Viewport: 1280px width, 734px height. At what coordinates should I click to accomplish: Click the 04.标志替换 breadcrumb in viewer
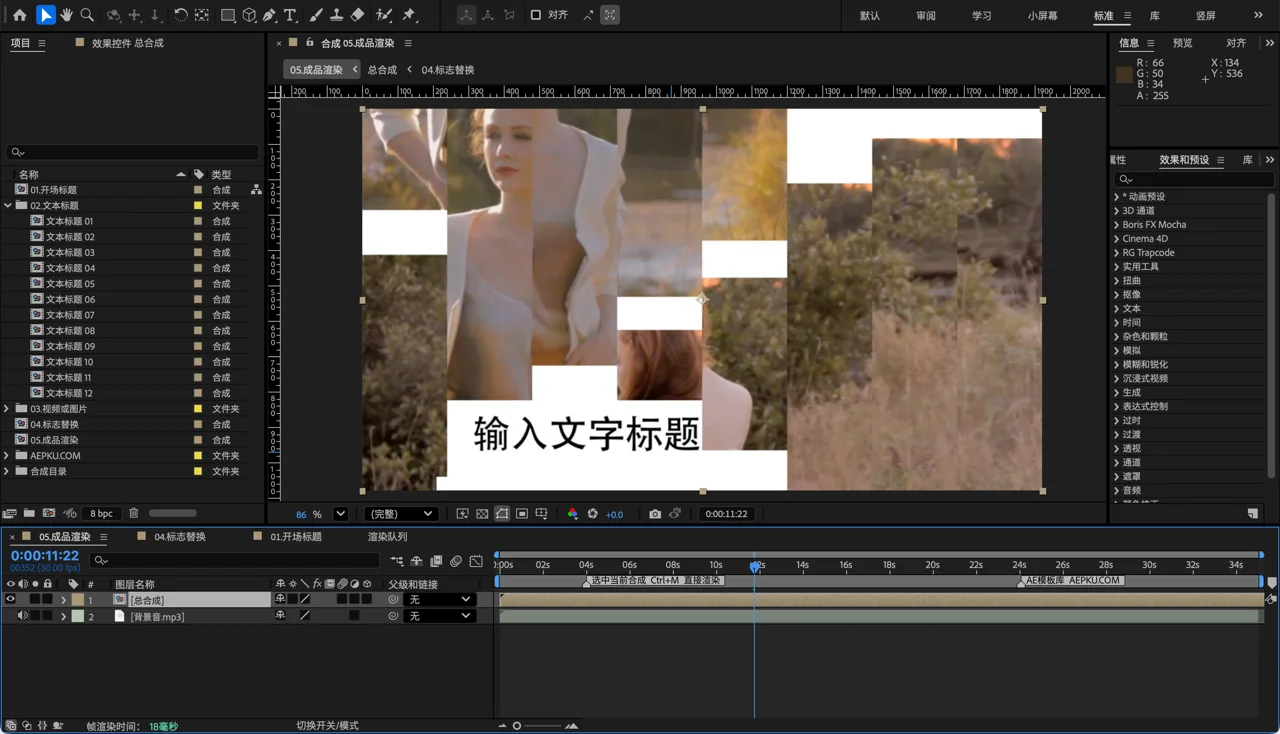(448, 70)
